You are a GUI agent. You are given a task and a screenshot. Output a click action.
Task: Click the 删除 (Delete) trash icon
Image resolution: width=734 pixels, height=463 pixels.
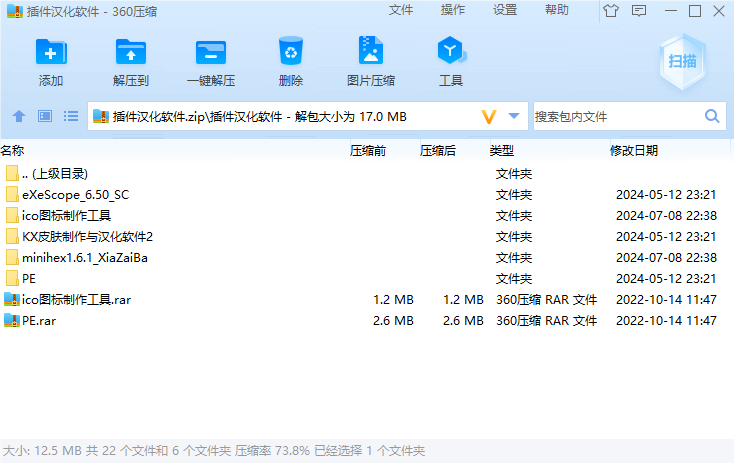291,51
